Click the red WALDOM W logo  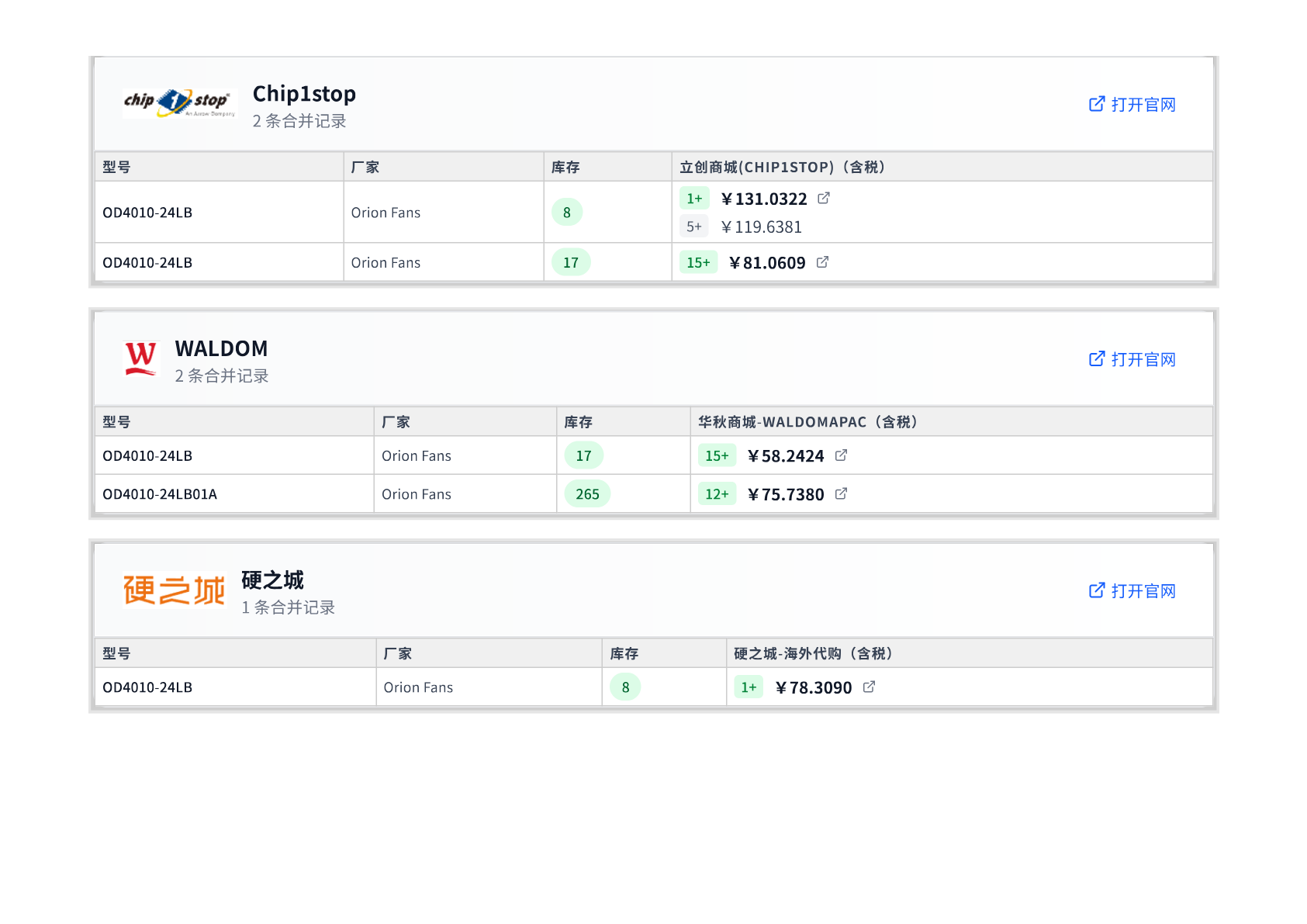[x=140, y=358]
